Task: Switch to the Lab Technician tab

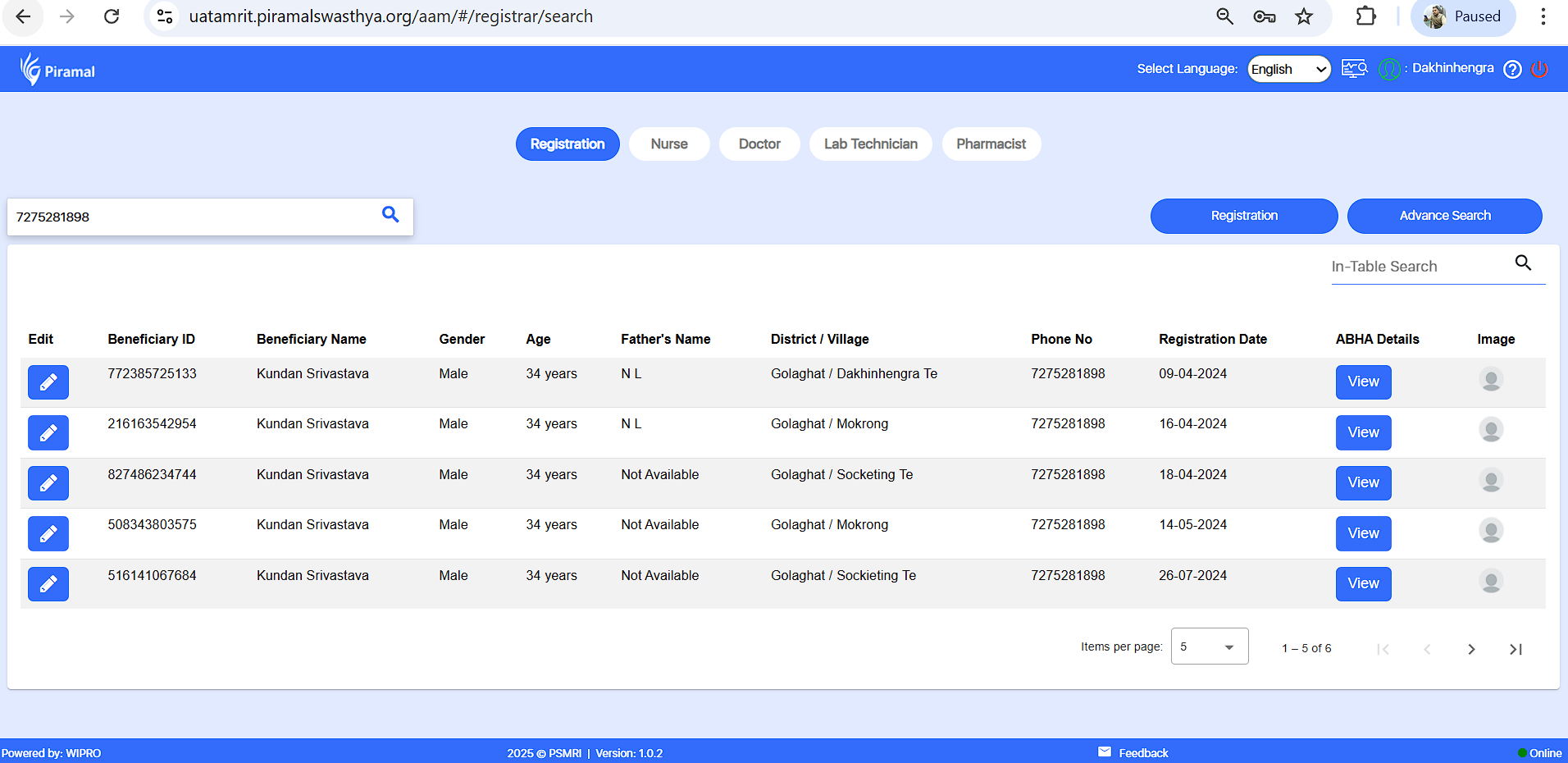Action: click(870, 144)
